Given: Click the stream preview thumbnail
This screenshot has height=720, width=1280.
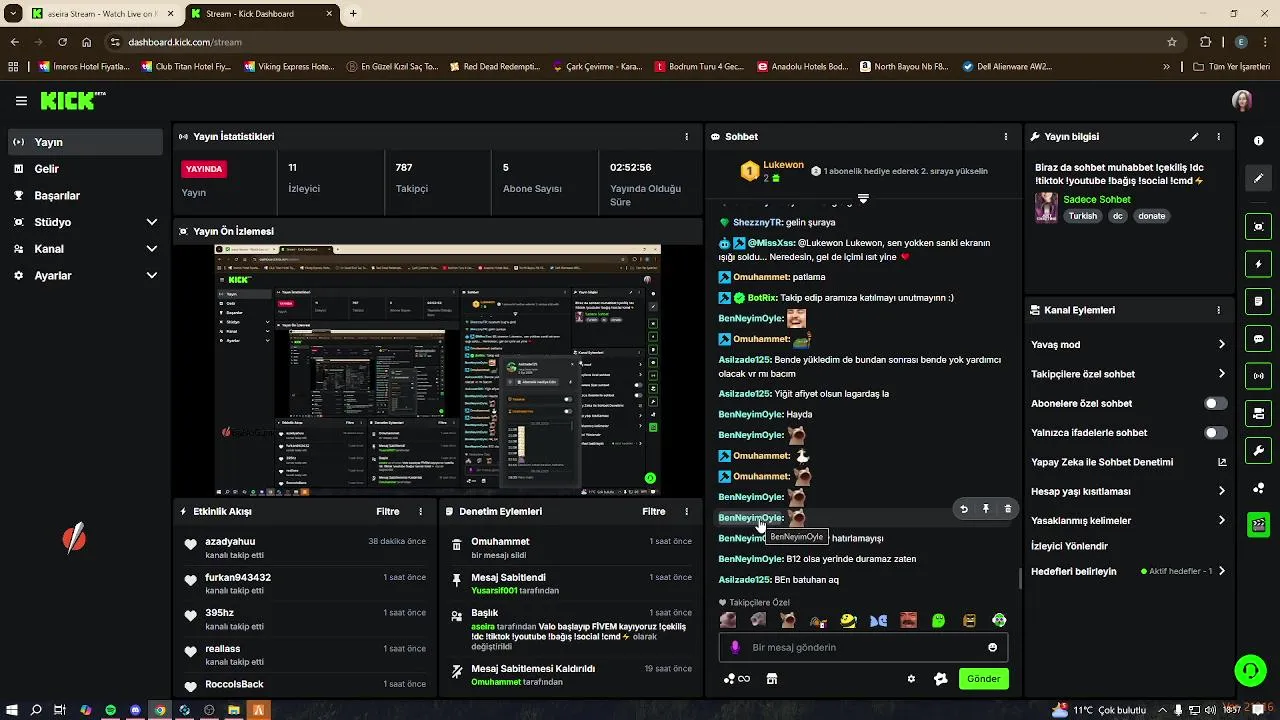Looking at the screenshot, I should [x=437, y=369].
